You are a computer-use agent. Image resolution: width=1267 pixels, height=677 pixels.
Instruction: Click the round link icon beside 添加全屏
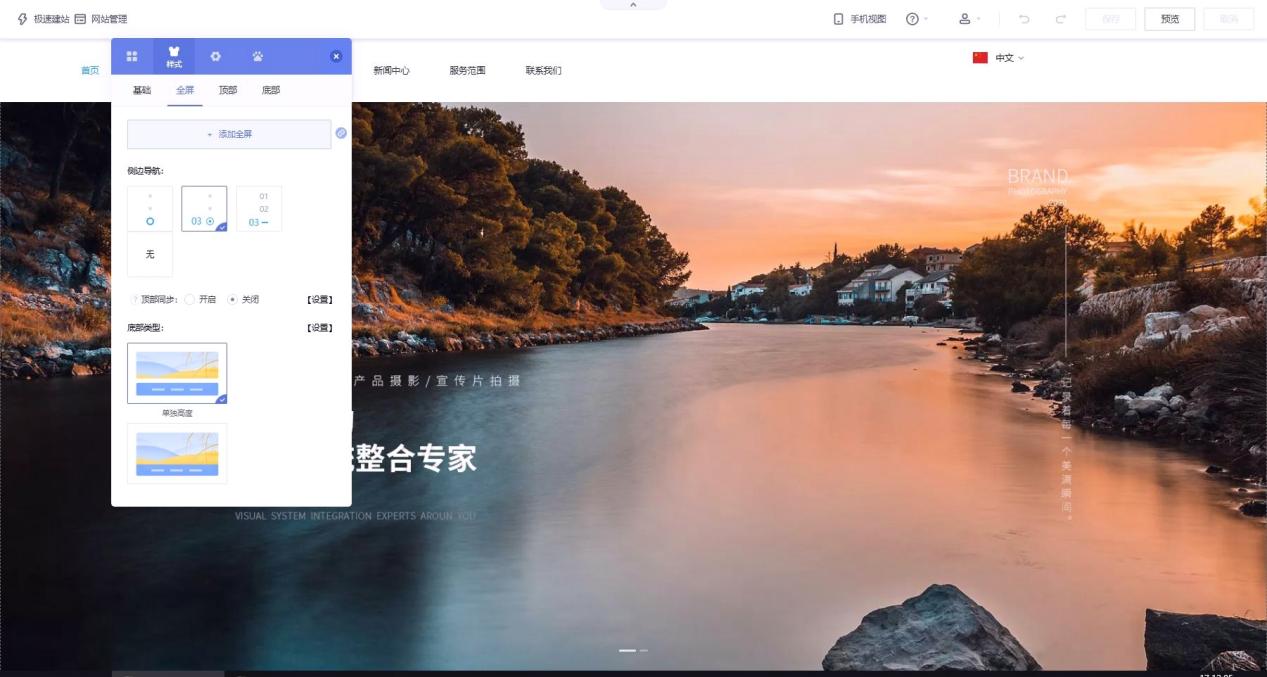pos(341,134)
